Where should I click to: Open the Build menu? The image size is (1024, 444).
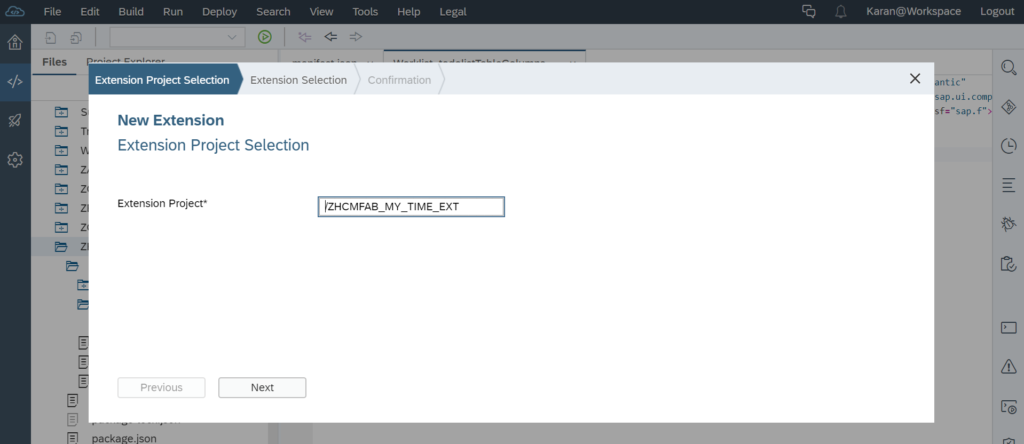(x=131, y=11)
